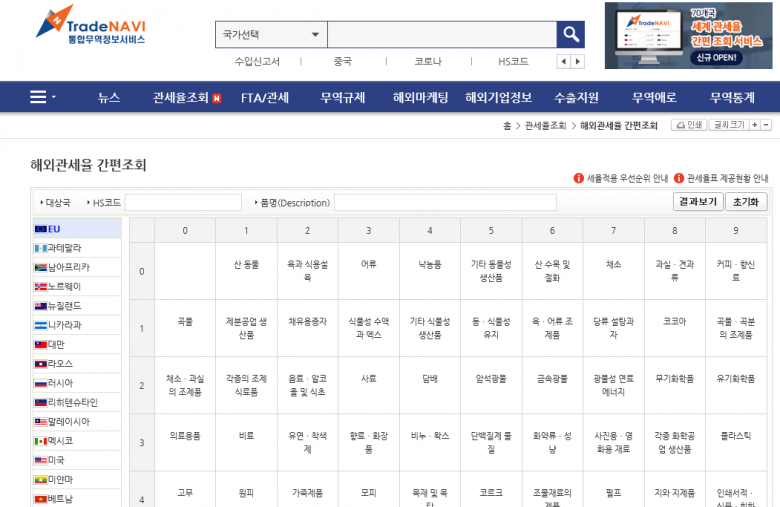Select 과테말라 in country list
The image size is (780, 507).
[x=77, y=248]
